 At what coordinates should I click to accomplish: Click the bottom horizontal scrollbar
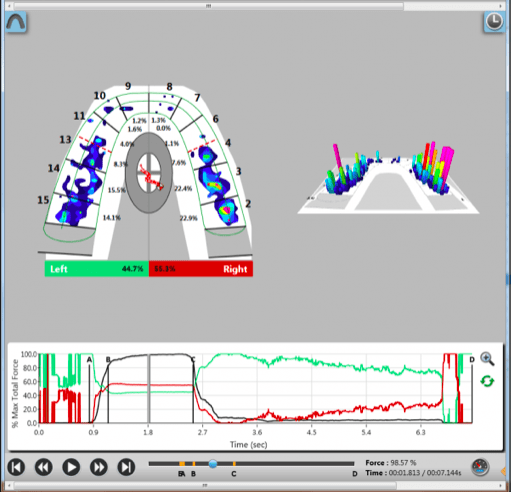[205, 485]
